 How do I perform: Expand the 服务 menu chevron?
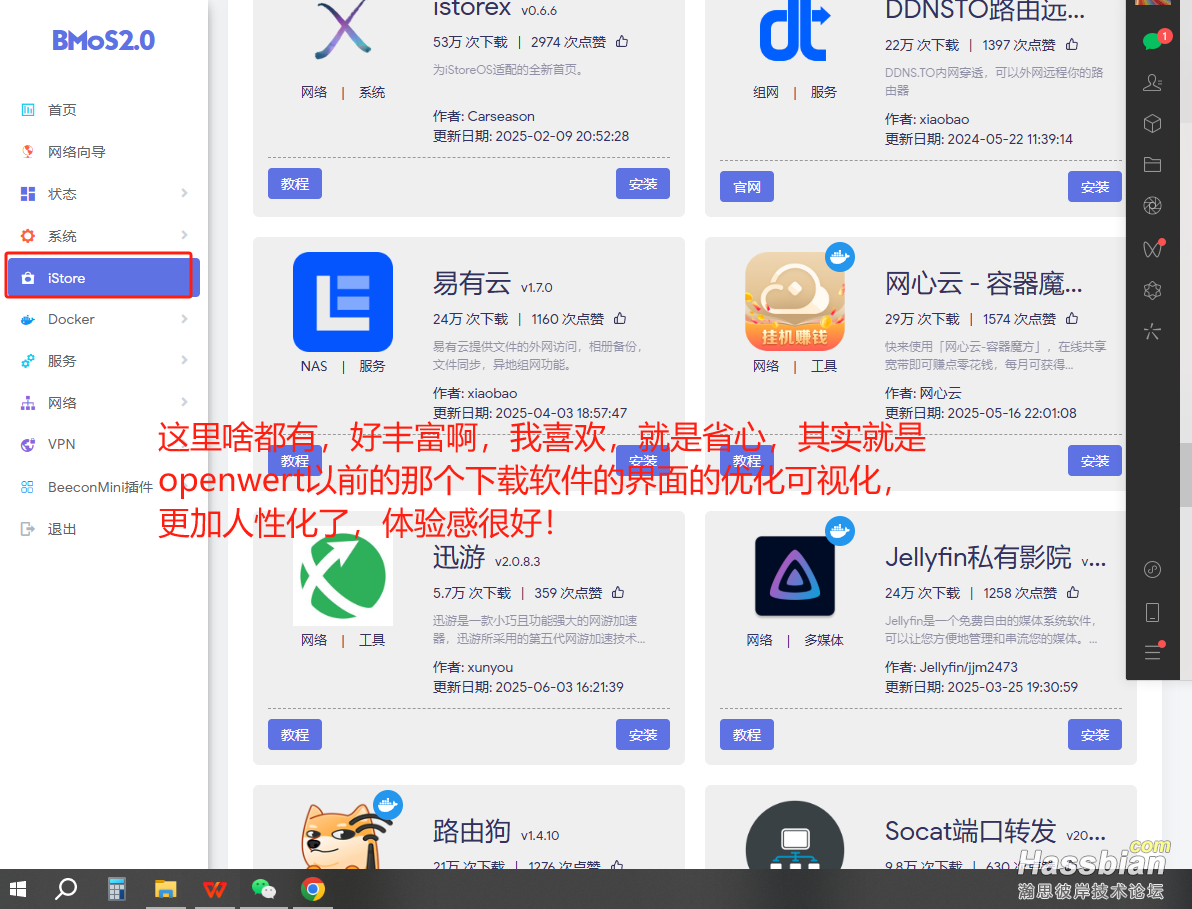click(184, 360)
